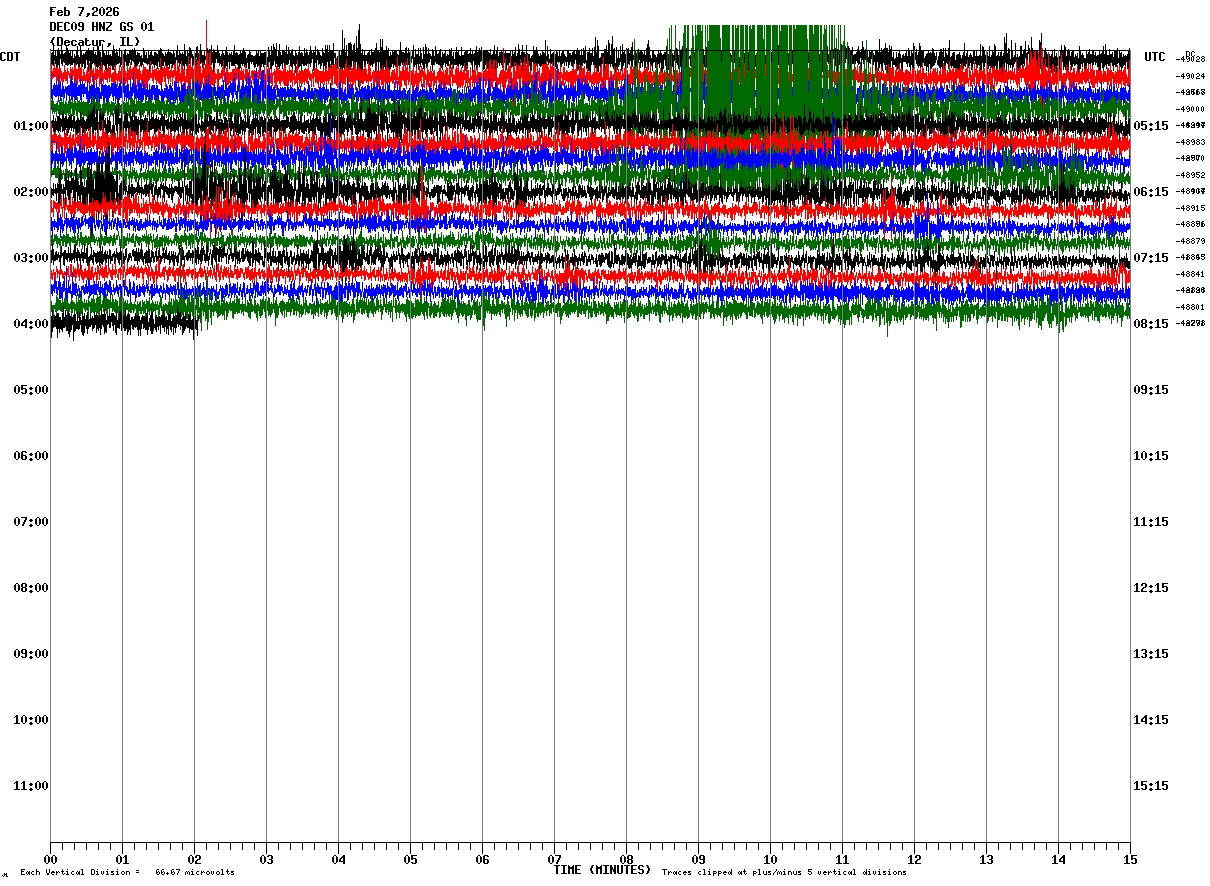Select the UTC timezone label
The width and height of the screenshot is (1210, 886).
[x=1155, y=57]
